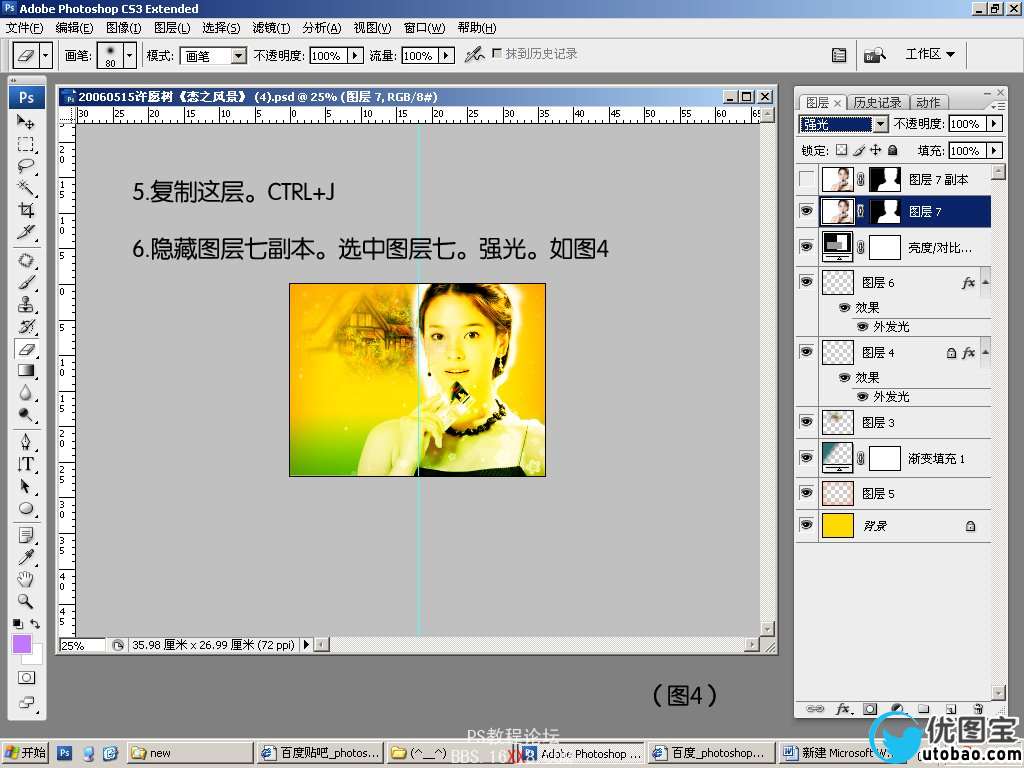Select the Brush tool
Viewport: 1024px width, 768px height.
click(x=25, y=282)
